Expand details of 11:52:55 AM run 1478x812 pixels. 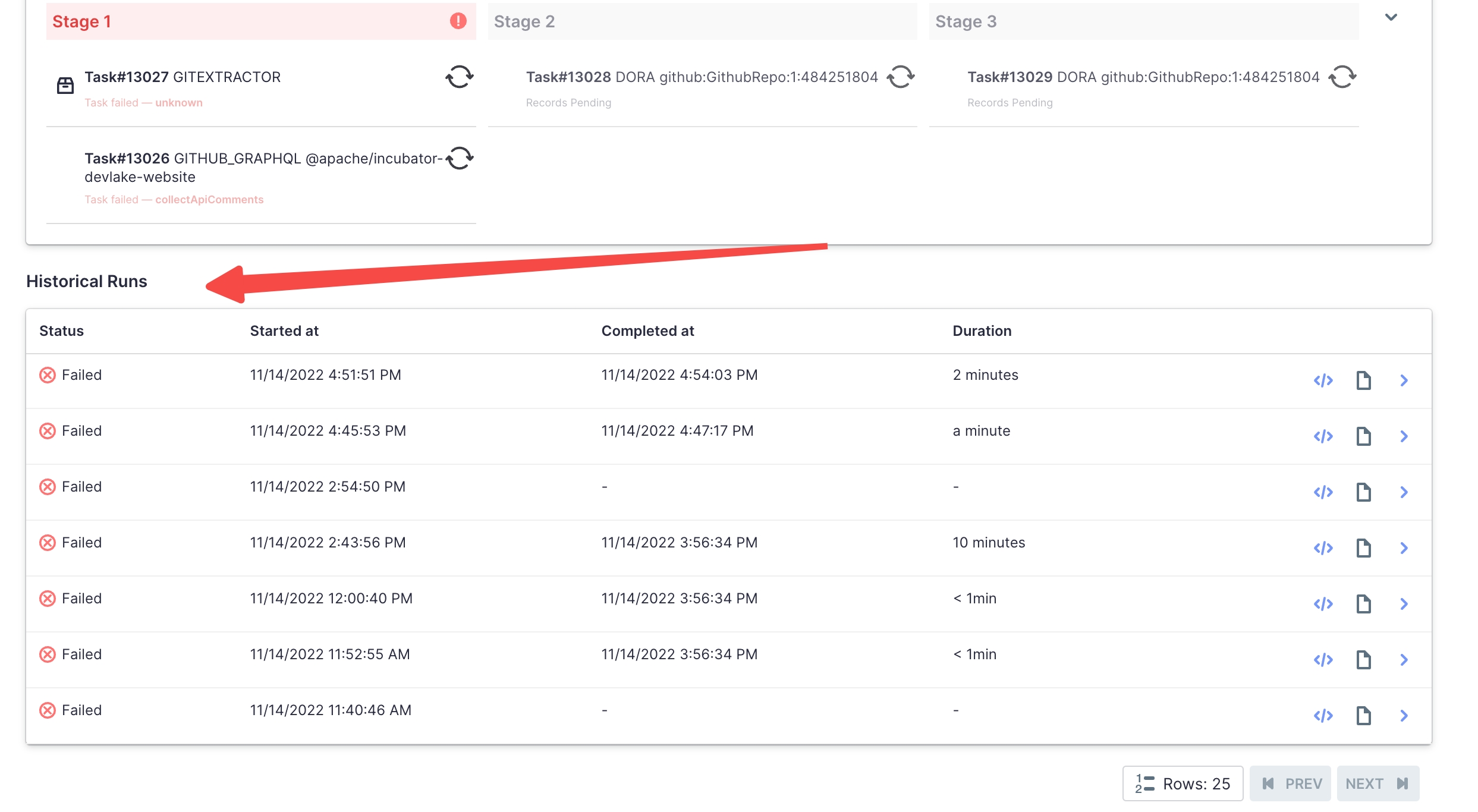pos(1404,660)
